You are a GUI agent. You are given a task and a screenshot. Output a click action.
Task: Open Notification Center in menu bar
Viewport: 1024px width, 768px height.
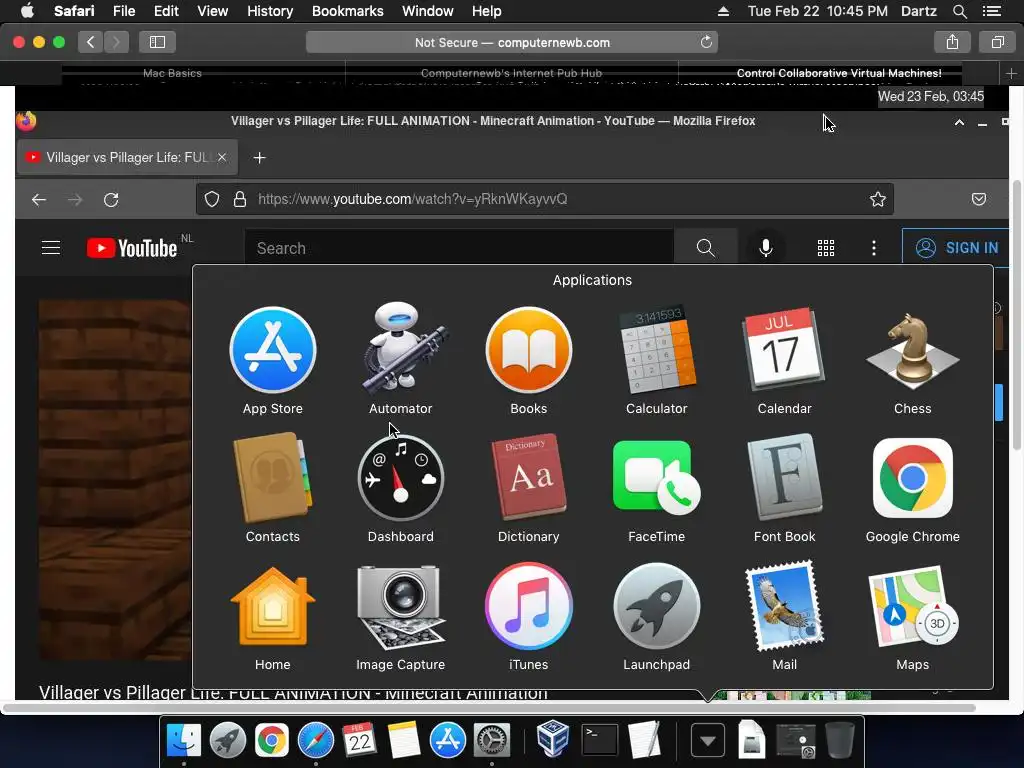[x=991, y=11]
